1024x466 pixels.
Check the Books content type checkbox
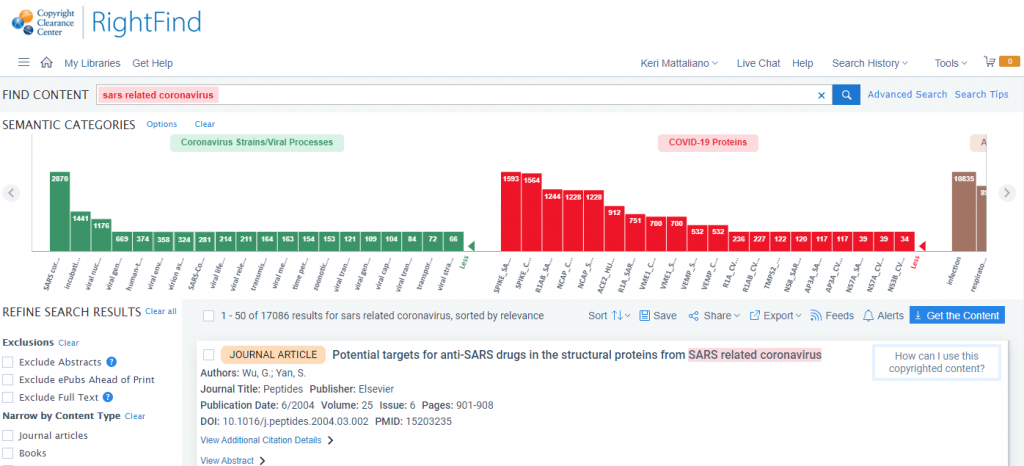pos(8,454)
